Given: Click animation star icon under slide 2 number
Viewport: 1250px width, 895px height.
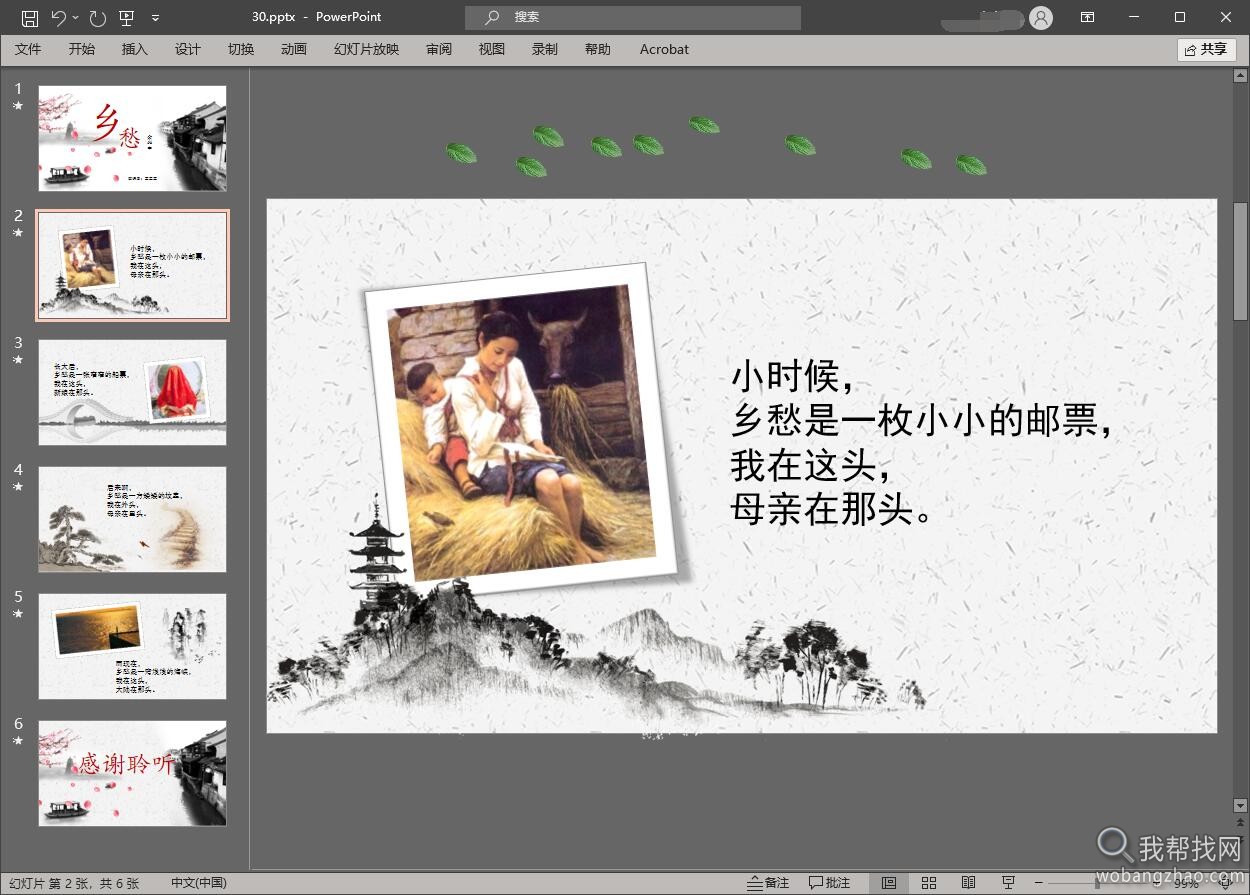Looking at the screenshot, I should pos(18,232).
